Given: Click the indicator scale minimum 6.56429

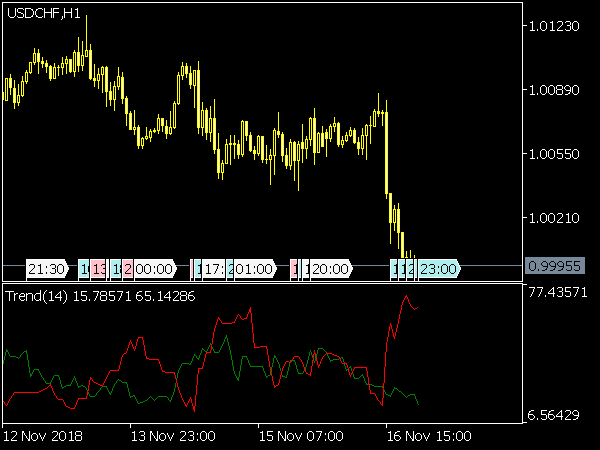Looking at the screenshot, I should (553, 415).
